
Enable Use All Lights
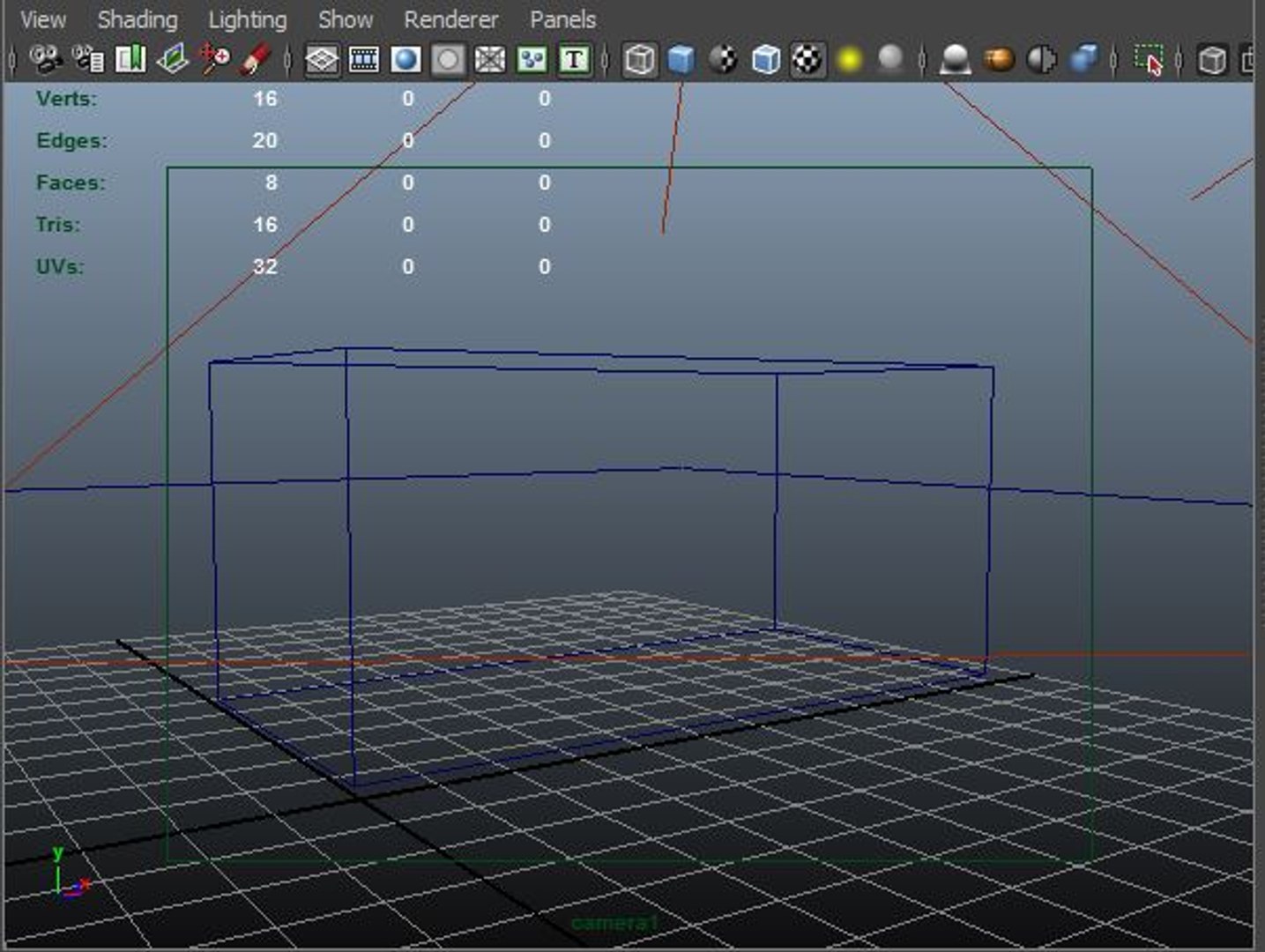tap(850, 60)
